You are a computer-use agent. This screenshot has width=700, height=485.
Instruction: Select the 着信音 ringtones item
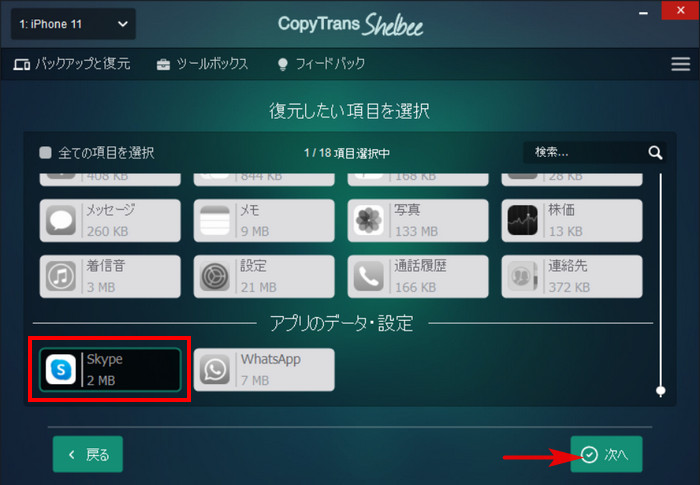click(110, 276)
